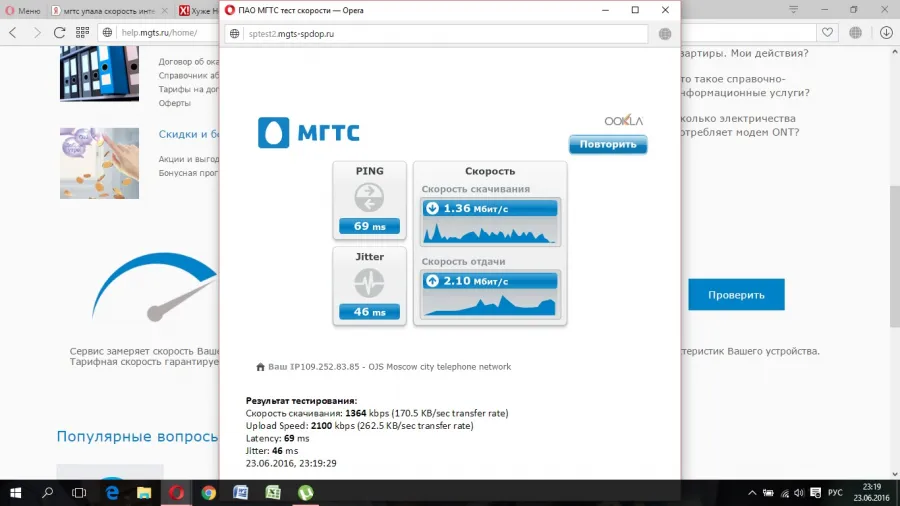Click the download speed arrow icon
The height and width of the screenshot is (506, 900).
[x=433, y=208]
